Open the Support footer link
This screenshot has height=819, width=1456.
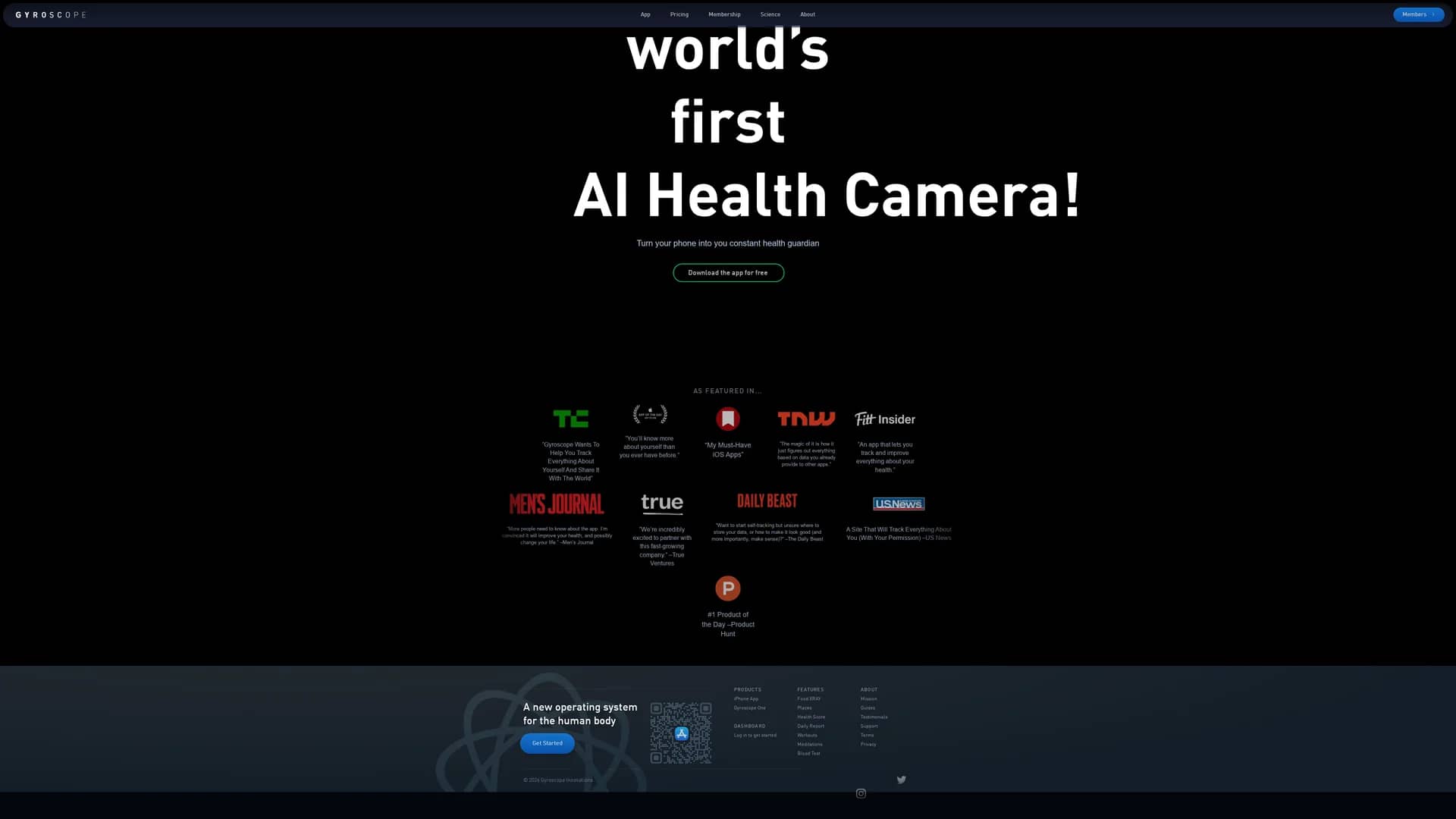point(870,726)
